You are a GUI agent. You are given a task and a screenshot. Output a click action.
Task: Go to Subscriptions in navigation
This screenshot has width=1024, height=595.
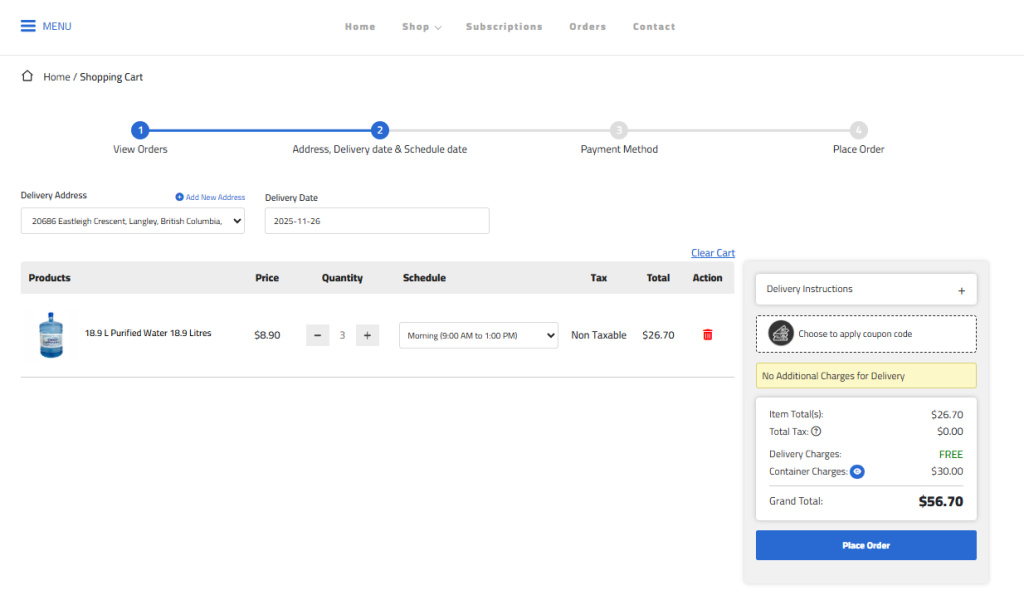click(504, 27)
